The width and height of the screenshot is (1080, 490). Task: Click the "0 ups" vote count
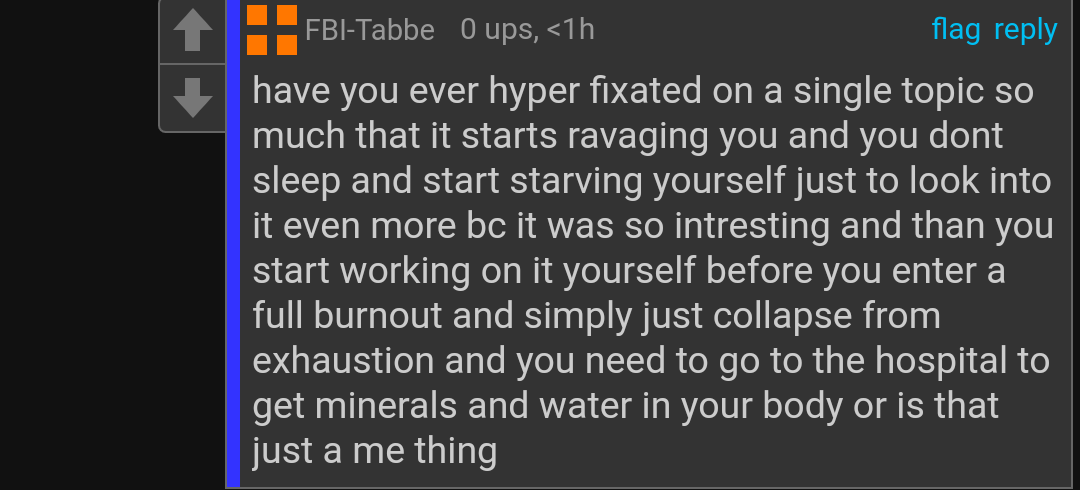[x=497, y=30]
